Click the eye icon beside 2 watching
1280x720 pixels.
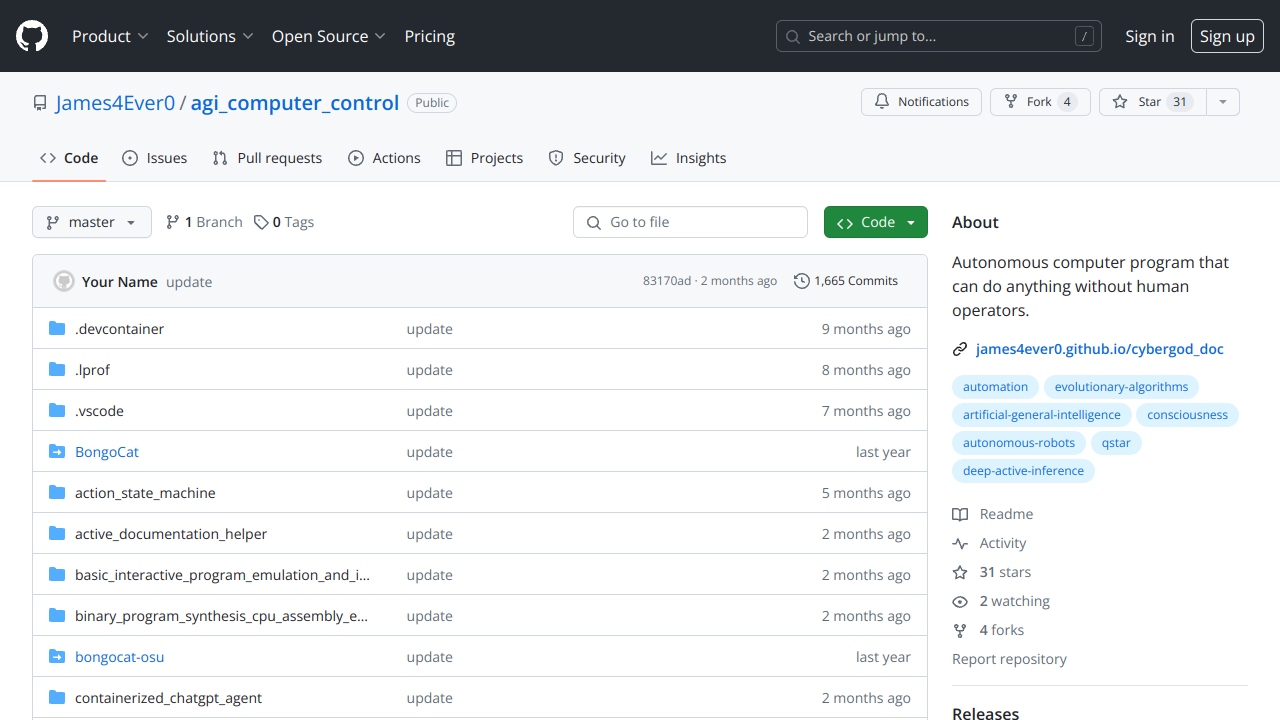click(960, 601)
